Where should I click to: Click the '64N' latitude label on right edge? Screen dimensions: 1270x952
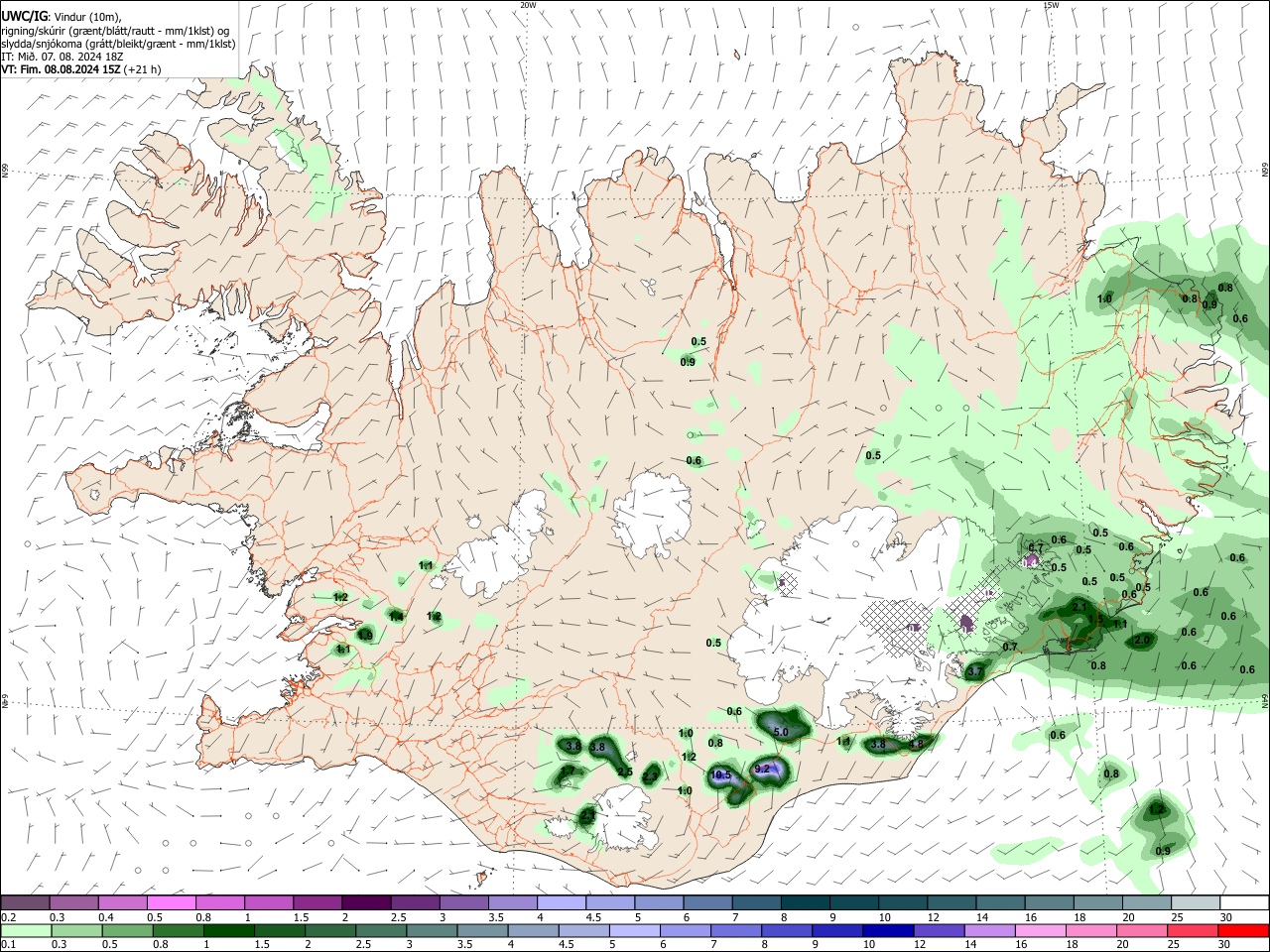[1265, 701]
